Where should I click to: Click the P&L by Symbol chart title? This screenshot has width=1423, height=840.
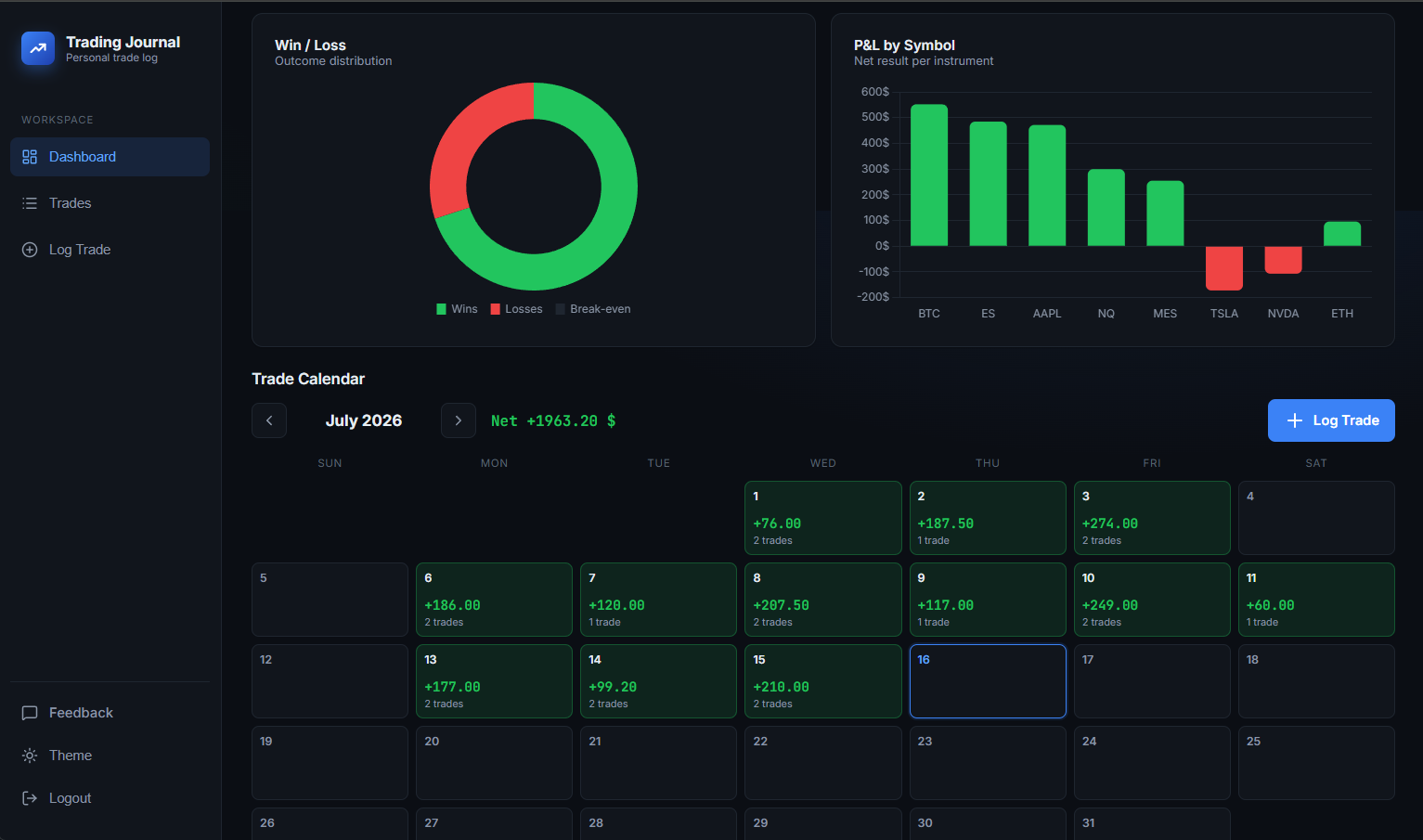click(904, 45)
